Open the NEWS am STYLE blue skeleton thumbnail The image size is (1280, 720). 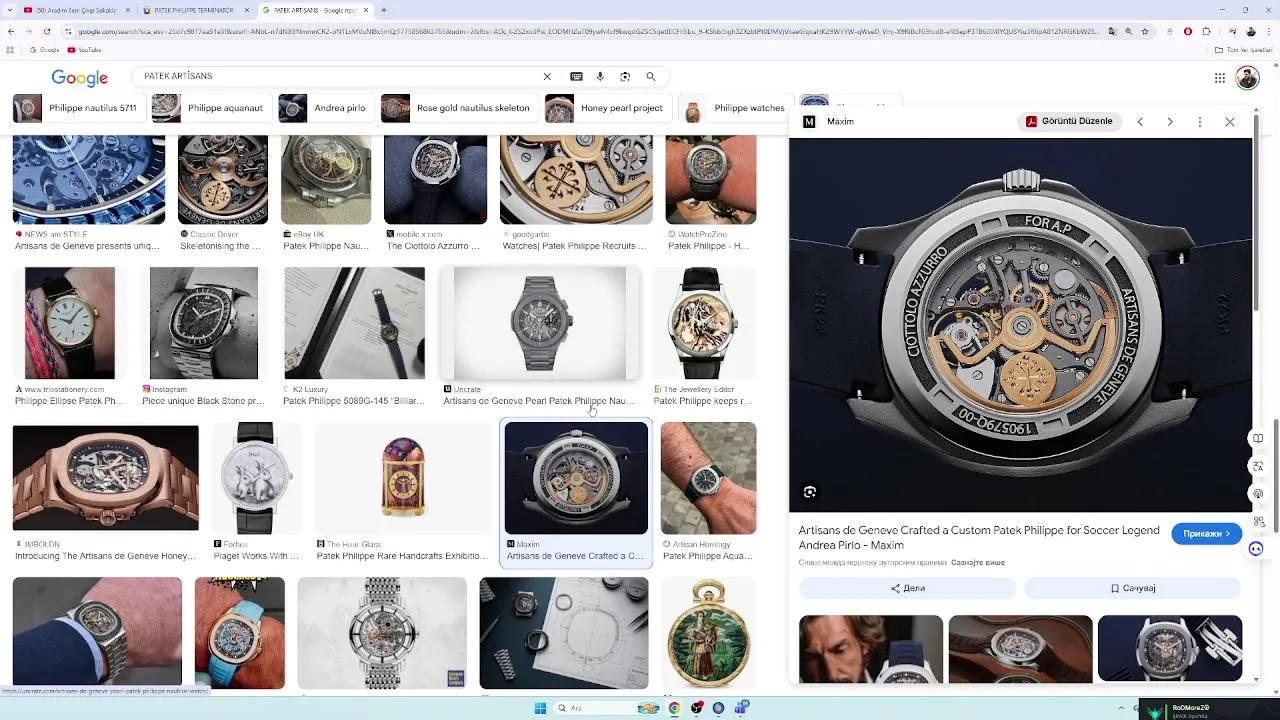pos(88,180)
